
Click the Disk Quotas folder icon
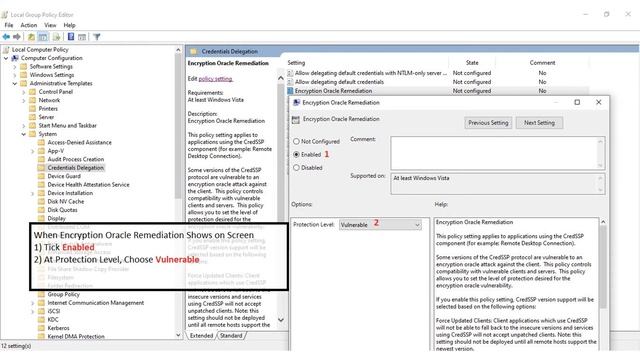pos(41,210)
